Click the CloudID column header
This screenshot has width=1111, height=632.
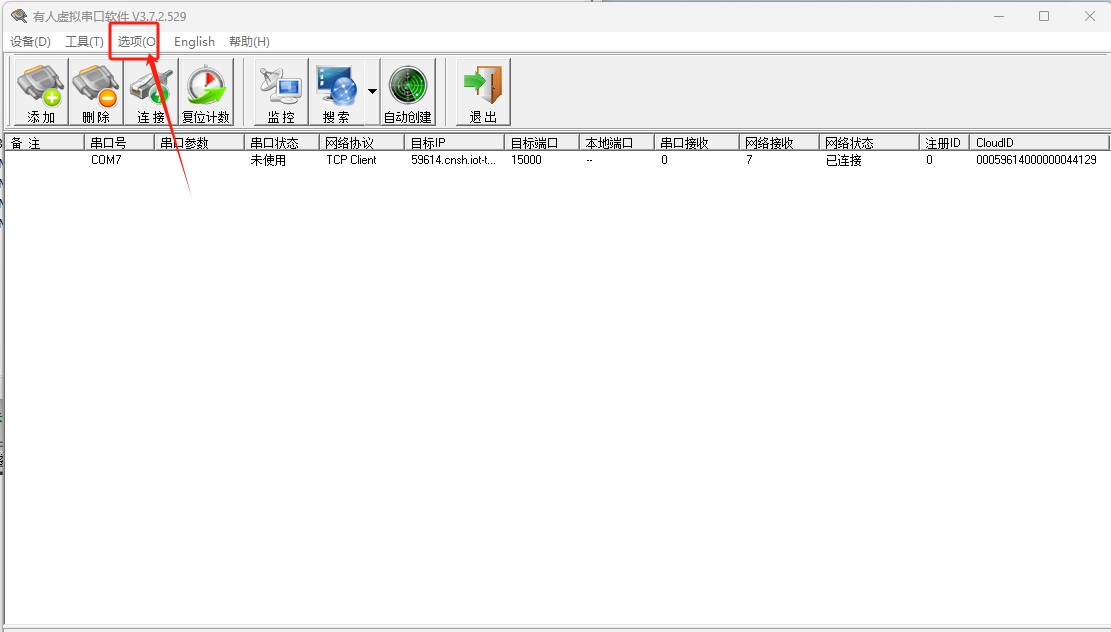(x=1038, y=143)
